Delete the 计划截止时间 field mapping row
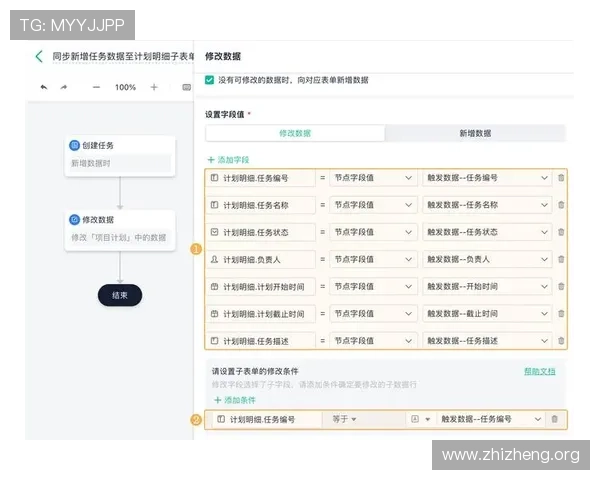 tap(561, 313)
